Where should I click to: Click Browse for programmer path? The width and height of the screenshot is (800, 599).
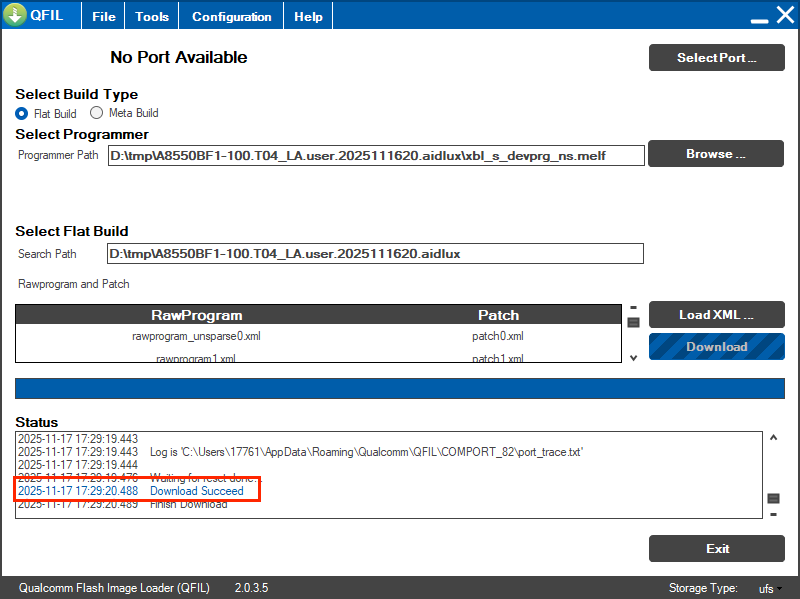click(715, 154)
